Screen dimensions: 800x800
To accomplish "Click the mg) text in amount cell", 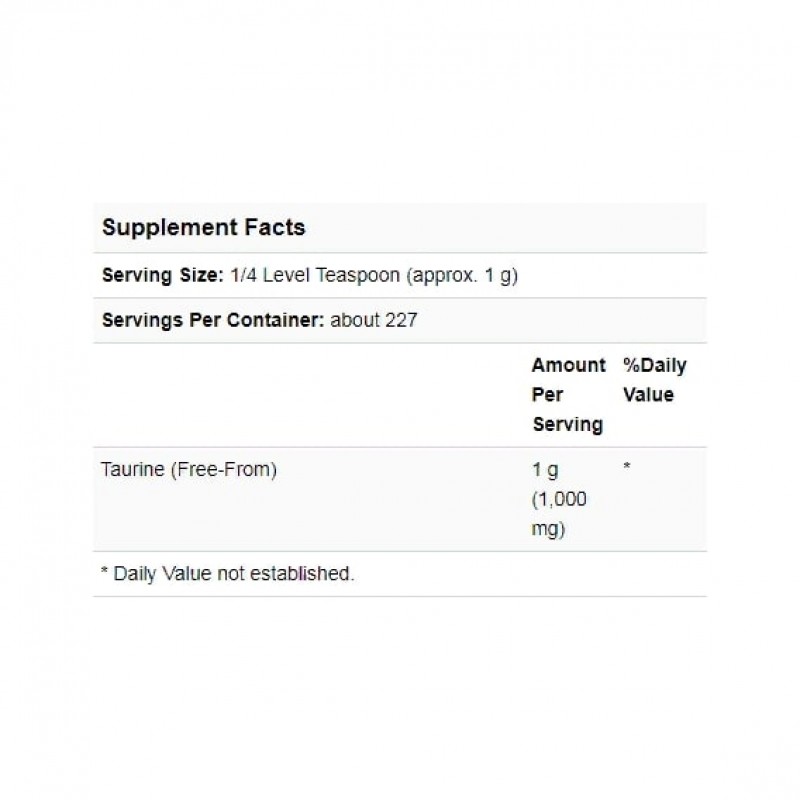I will tap(549, 529).
